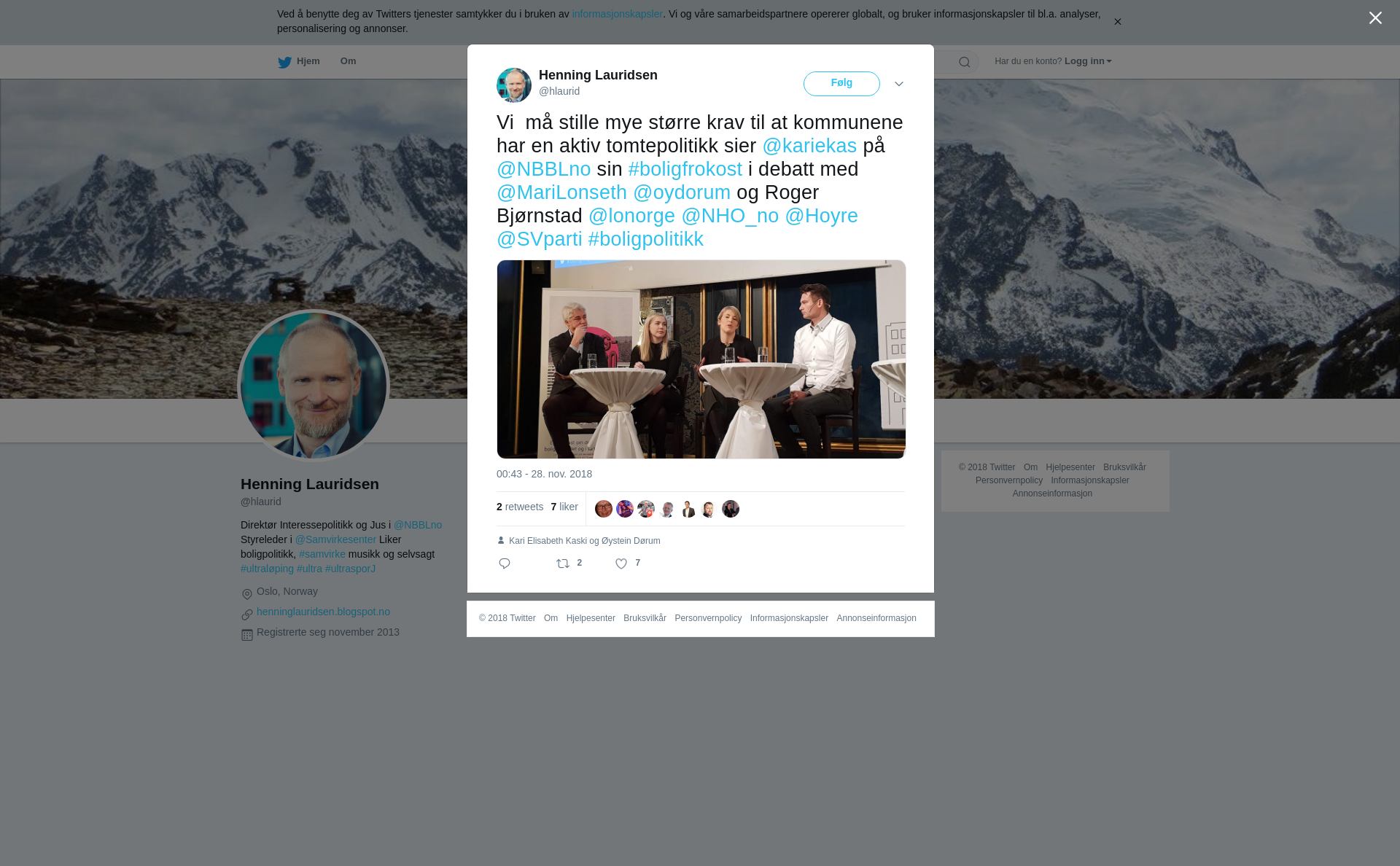Dismiss the cookie notice banner

[1117, 22]
